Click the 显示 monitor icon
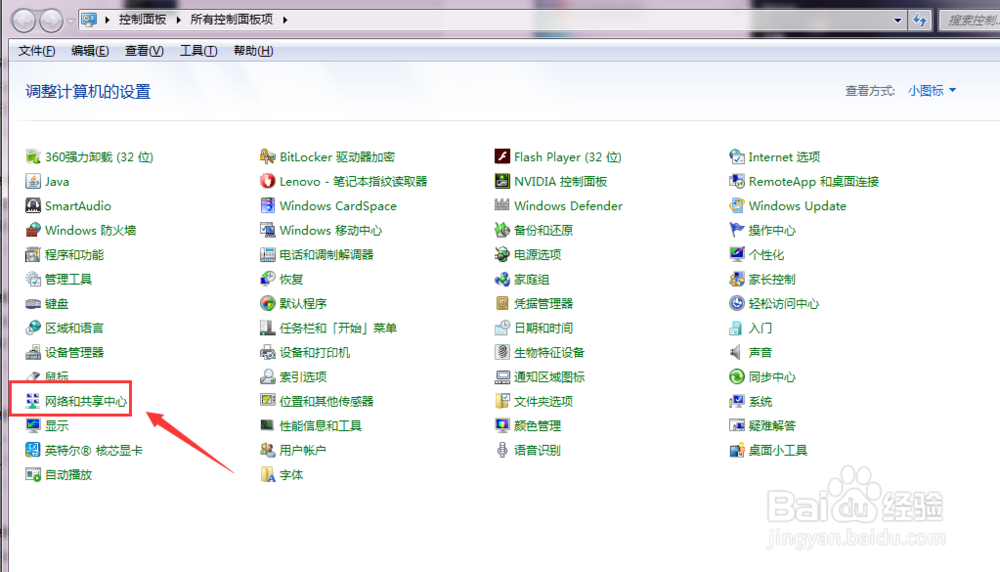Screen dimensions: 1000x572 tap(33, 425)
